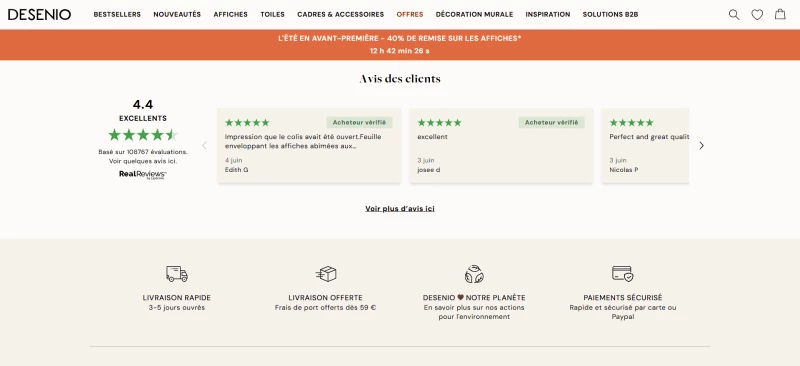This screenshot has height=366, width=800.
Task: Click the planet recycling icon
Action: click(474, 274)
